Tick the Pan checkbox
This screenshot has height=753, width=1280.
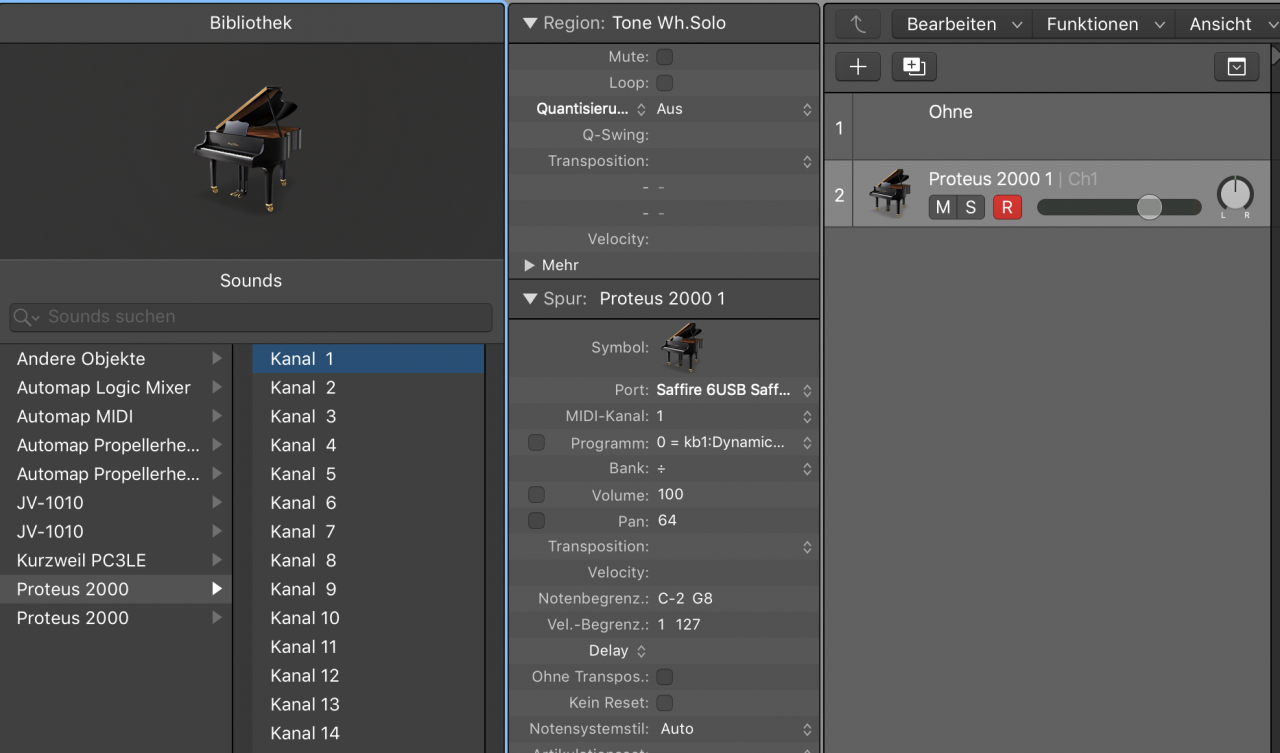[x=536, y=520]
